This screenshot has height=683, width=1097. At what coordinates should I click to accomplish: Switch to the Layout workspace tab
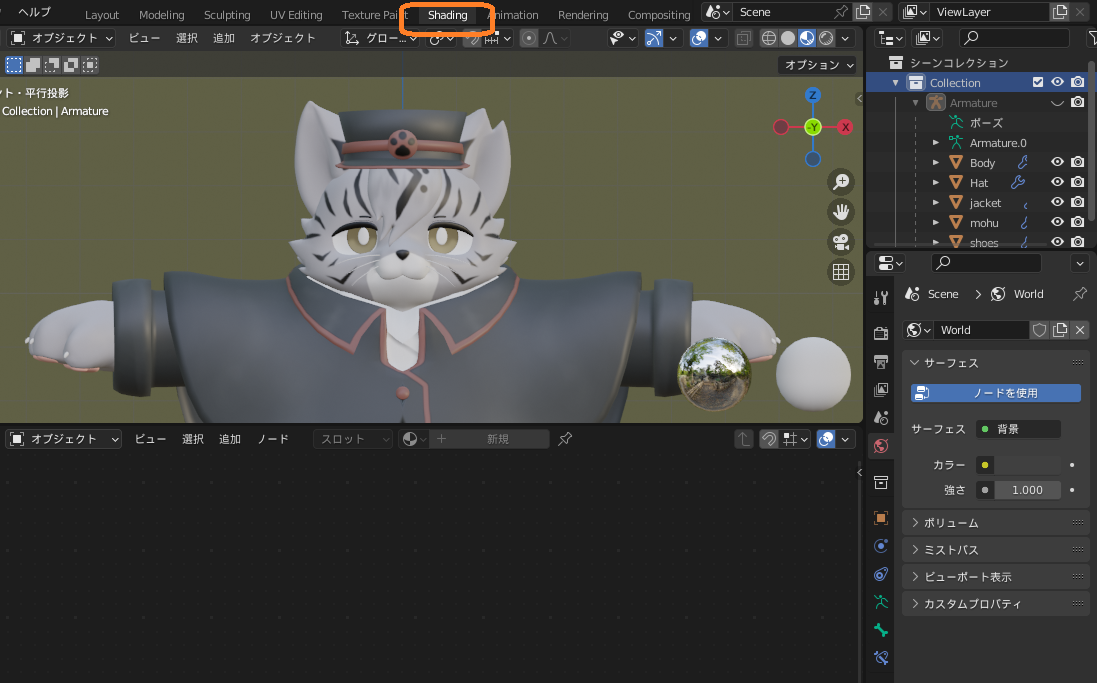(x=102, y=15)
